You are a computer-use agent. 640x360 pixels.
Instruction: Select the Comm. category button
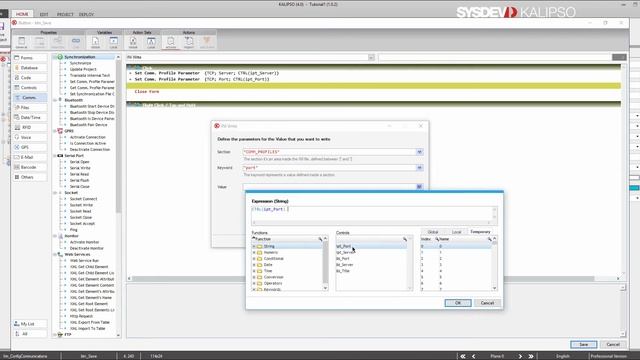coord(30,98)
